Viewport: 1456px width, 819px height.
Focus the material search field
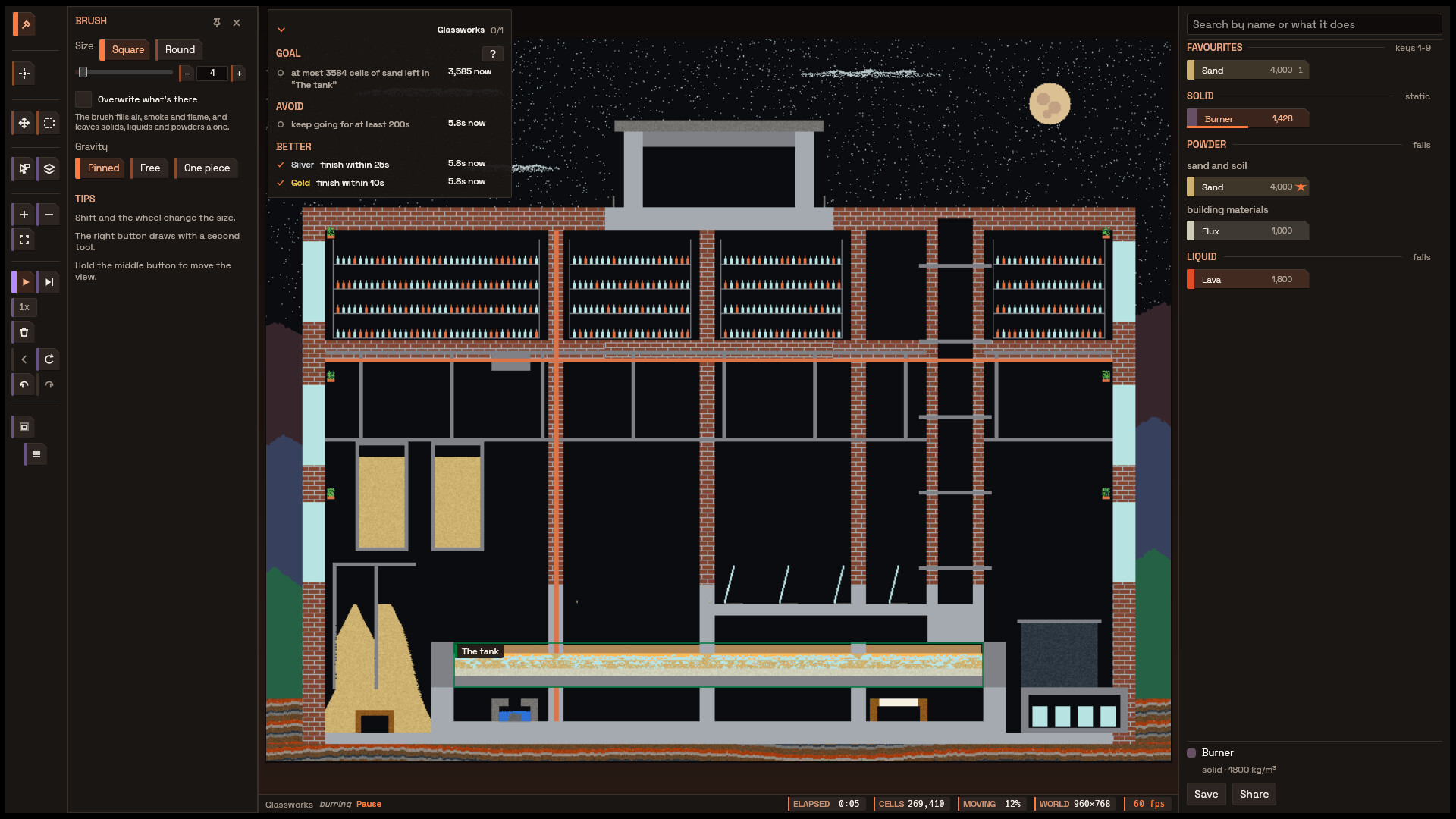(1314, 24)
